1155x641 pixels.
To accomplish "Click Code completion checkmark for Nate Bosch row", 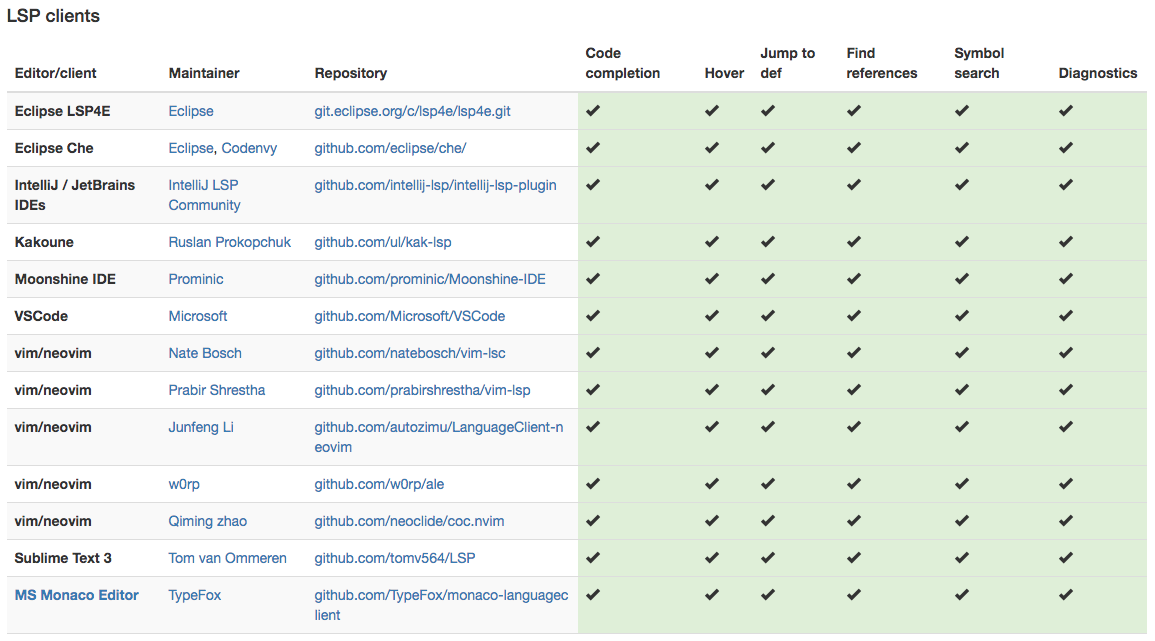I will tap(593, 352).
